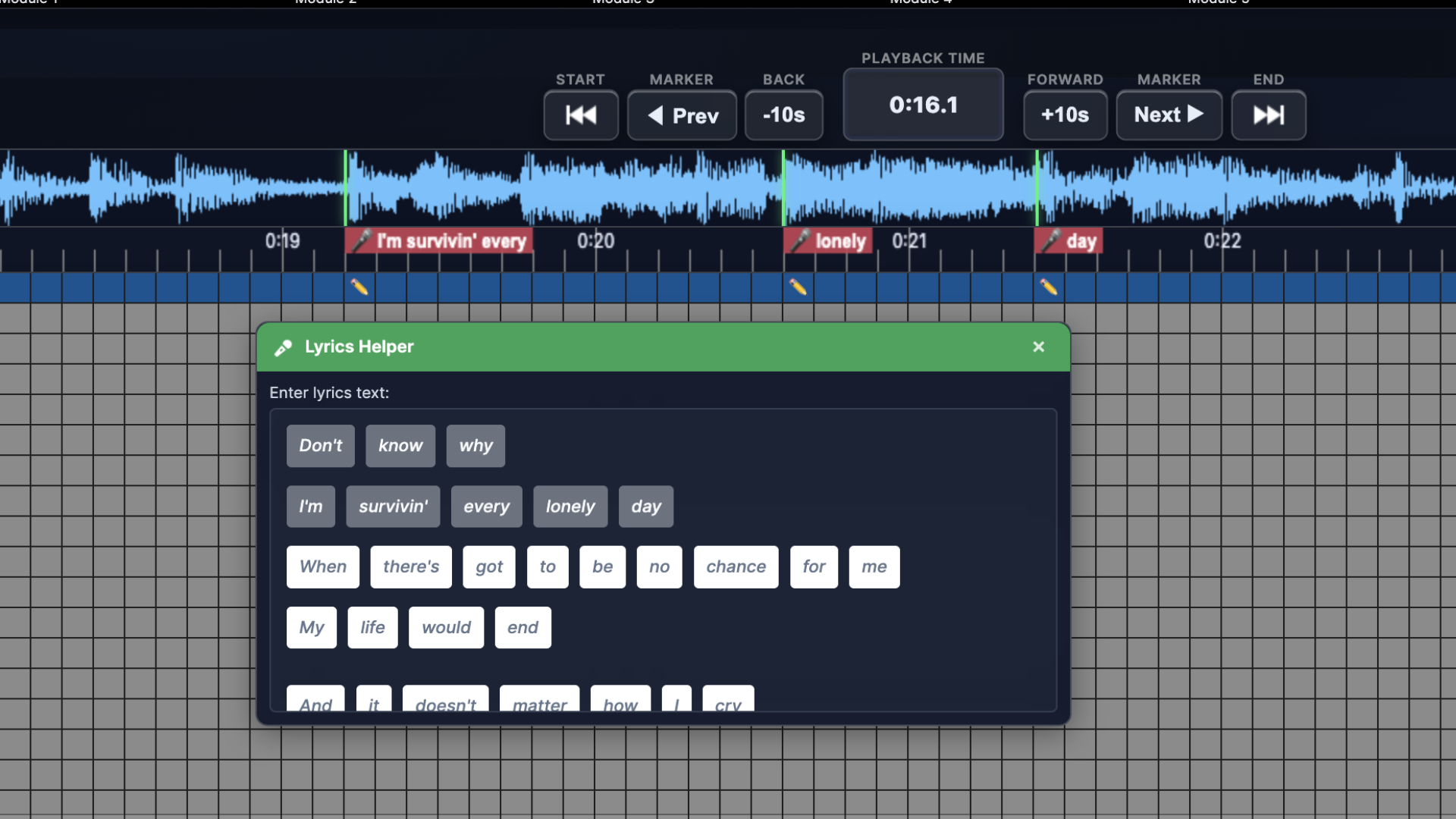Skip playback forward 10 seconds
This screenshot has width=1456, height=819.
click(1065, 115)
